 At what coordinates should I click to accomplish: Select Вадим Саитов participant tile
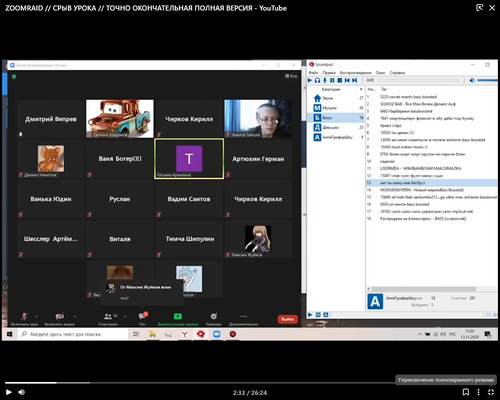(189, 199)
